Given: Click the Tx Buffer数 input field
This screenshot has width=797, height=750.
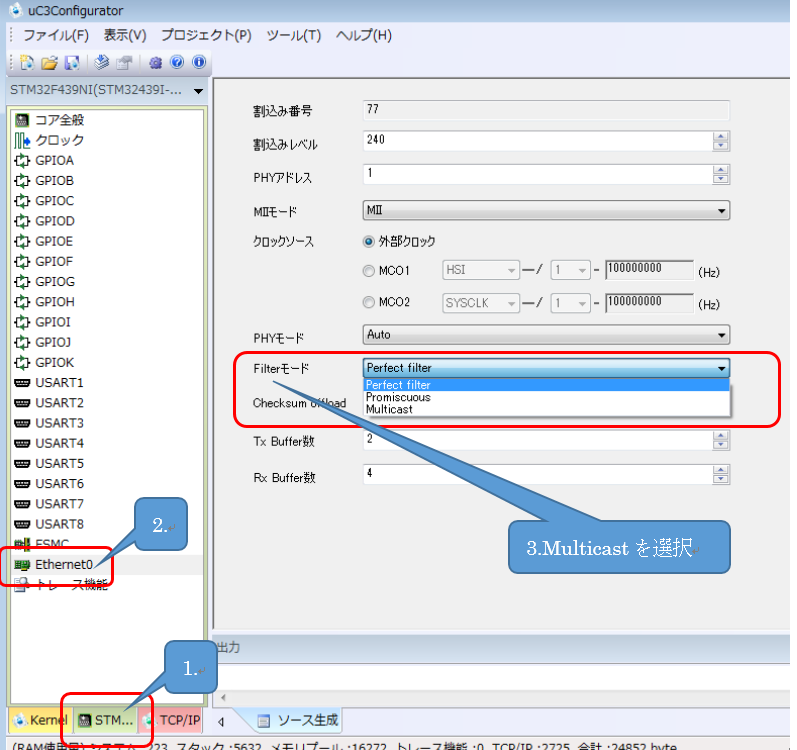Looking at the screenshot, I should coord(535,440).
